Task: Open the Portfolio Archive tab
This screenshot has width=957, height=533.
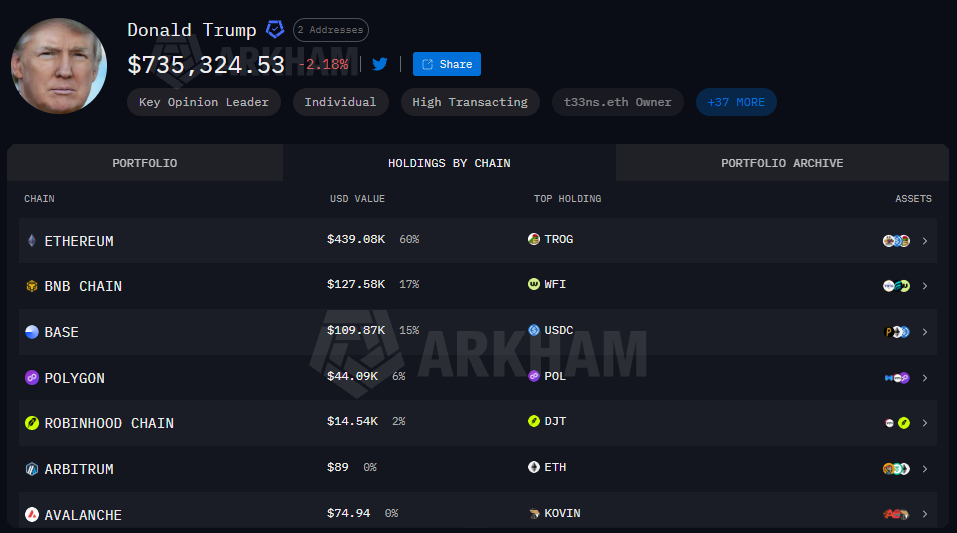Action: (x=782, y=162)
